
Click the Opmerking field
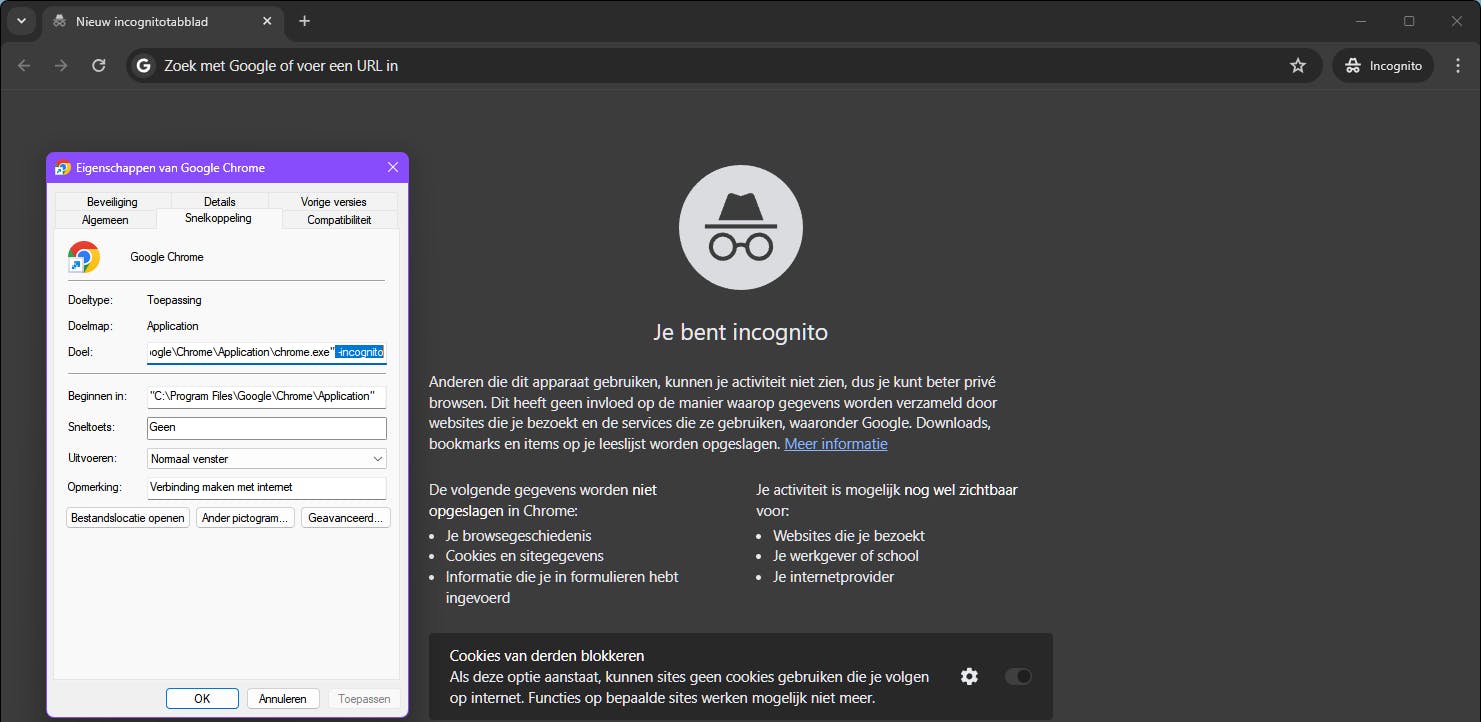point(266,488)
